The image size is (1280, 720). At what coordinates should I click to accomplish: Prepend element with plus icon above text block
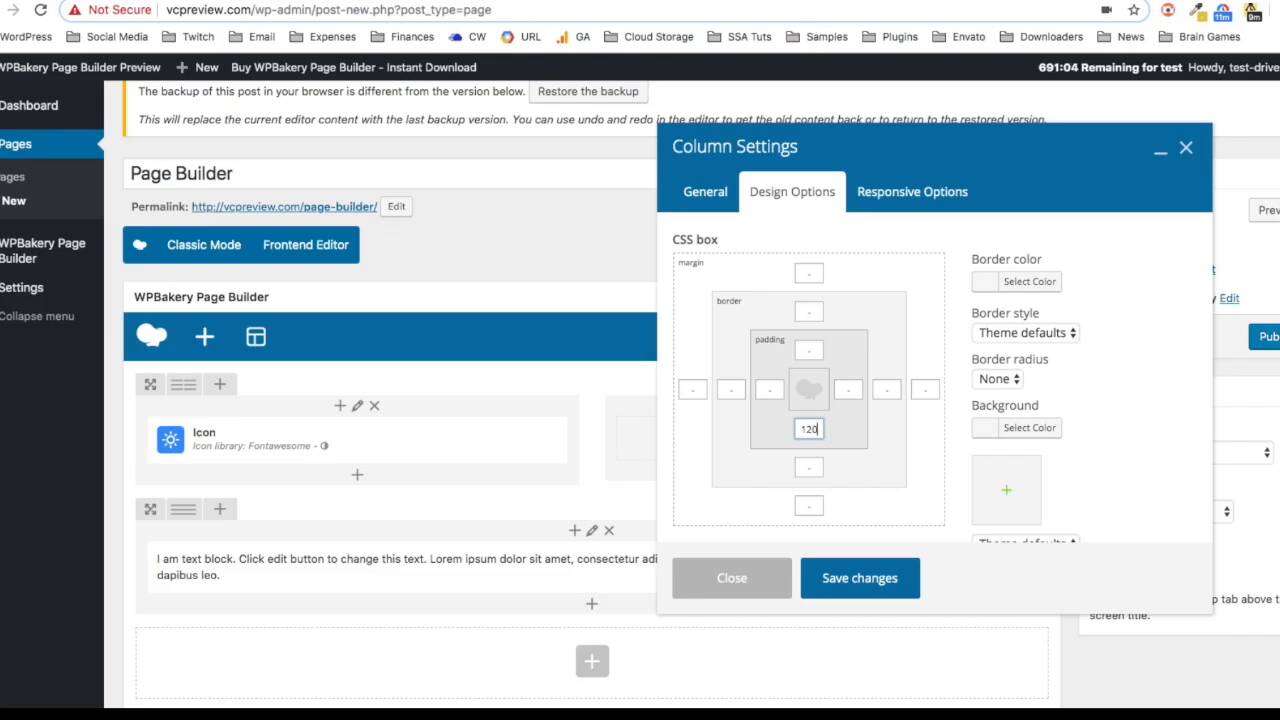click(575, 530)
